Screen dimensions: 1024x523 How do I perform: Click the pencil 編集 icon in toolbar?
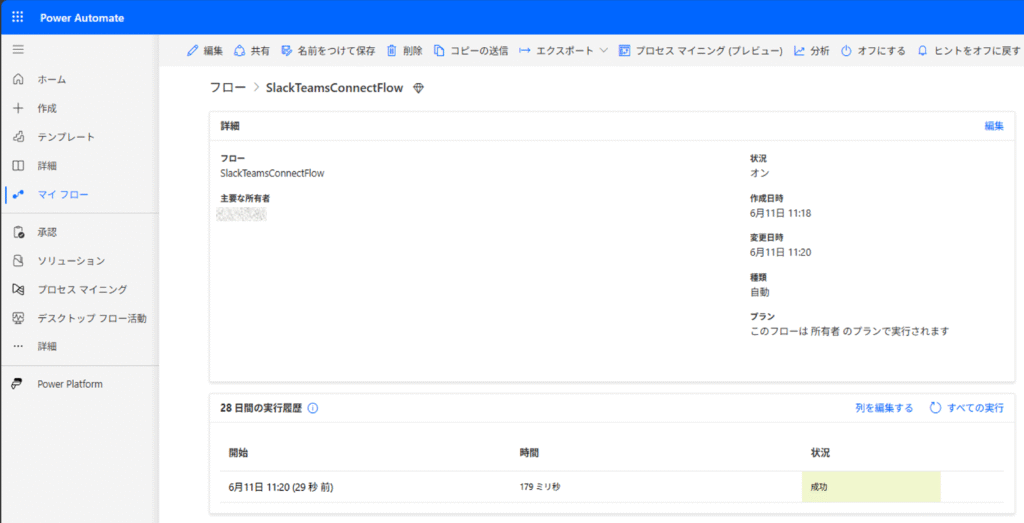(192, 50)
